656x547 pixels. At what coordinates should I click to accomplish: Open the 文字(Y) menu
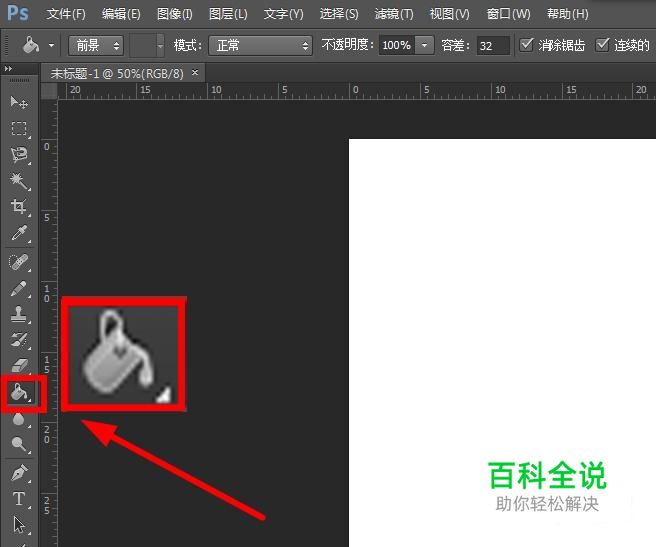click(x=283, y=14)
